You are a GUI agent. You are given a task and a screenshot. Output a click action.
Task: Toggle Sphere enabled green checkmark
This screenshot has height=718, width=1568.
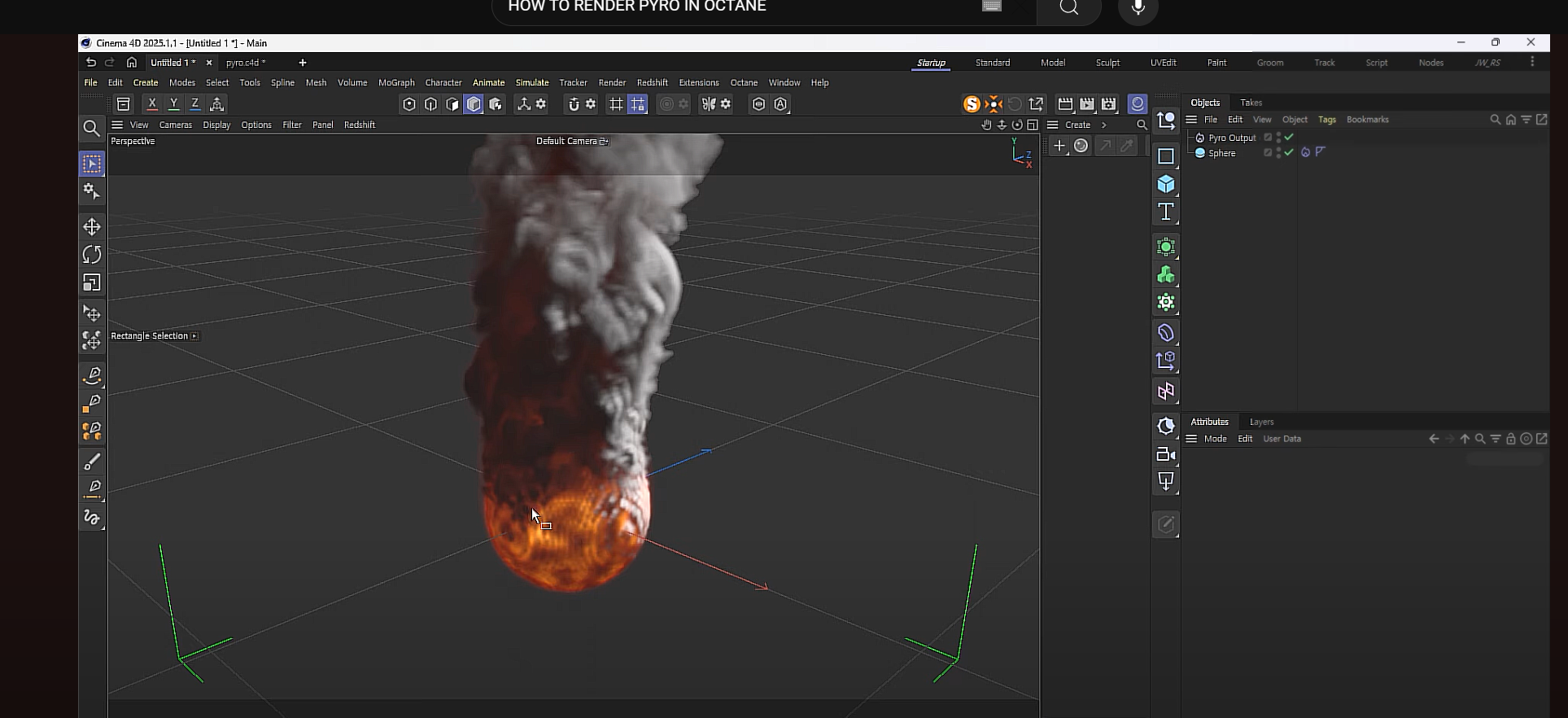coord(1289,153)
